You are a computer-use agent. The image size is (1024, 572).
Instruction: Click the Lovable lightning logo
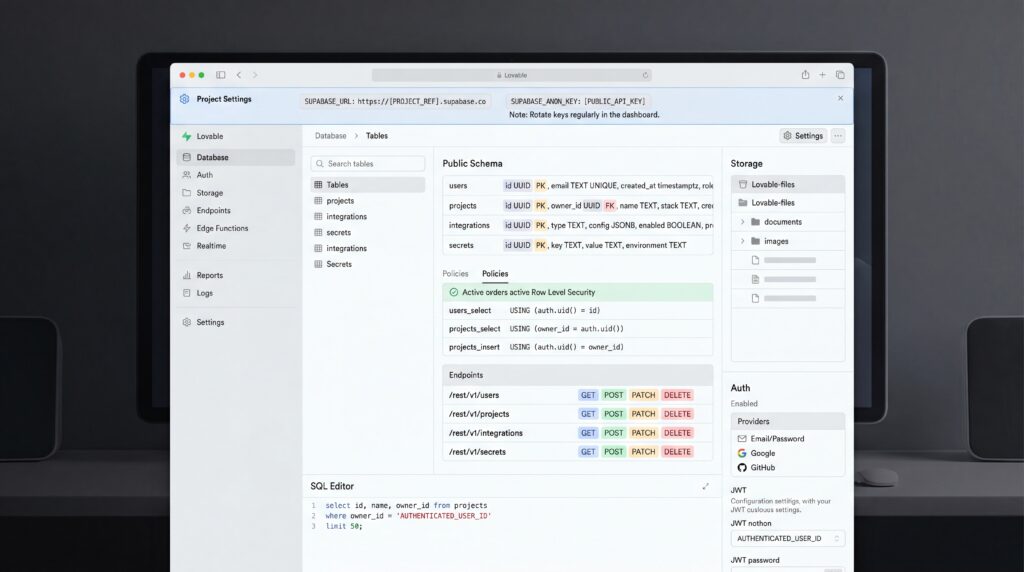click(x=187, y=136)
